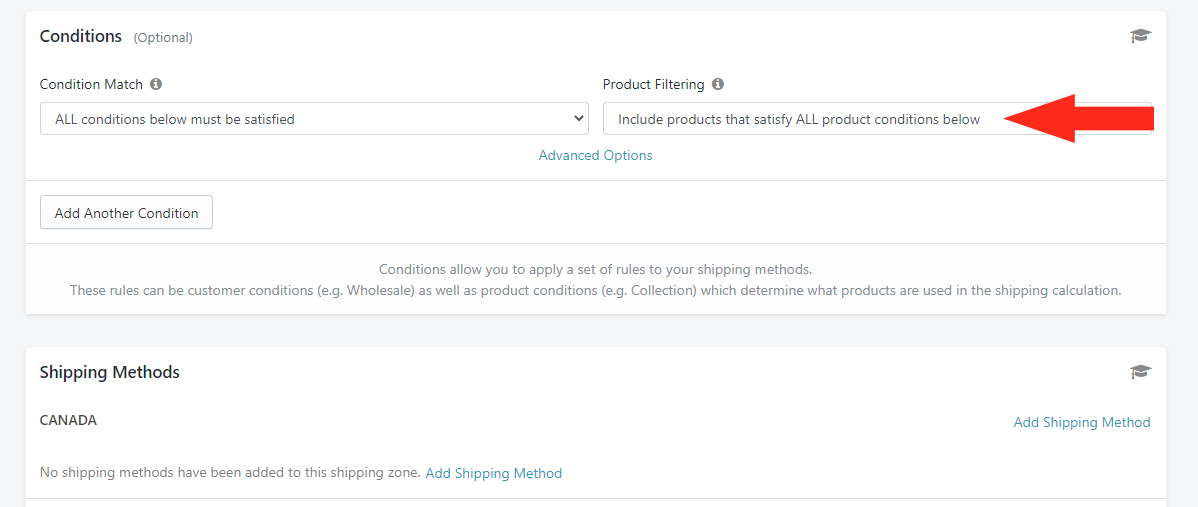Show info tooltip for Condition Match

point(156,84)
